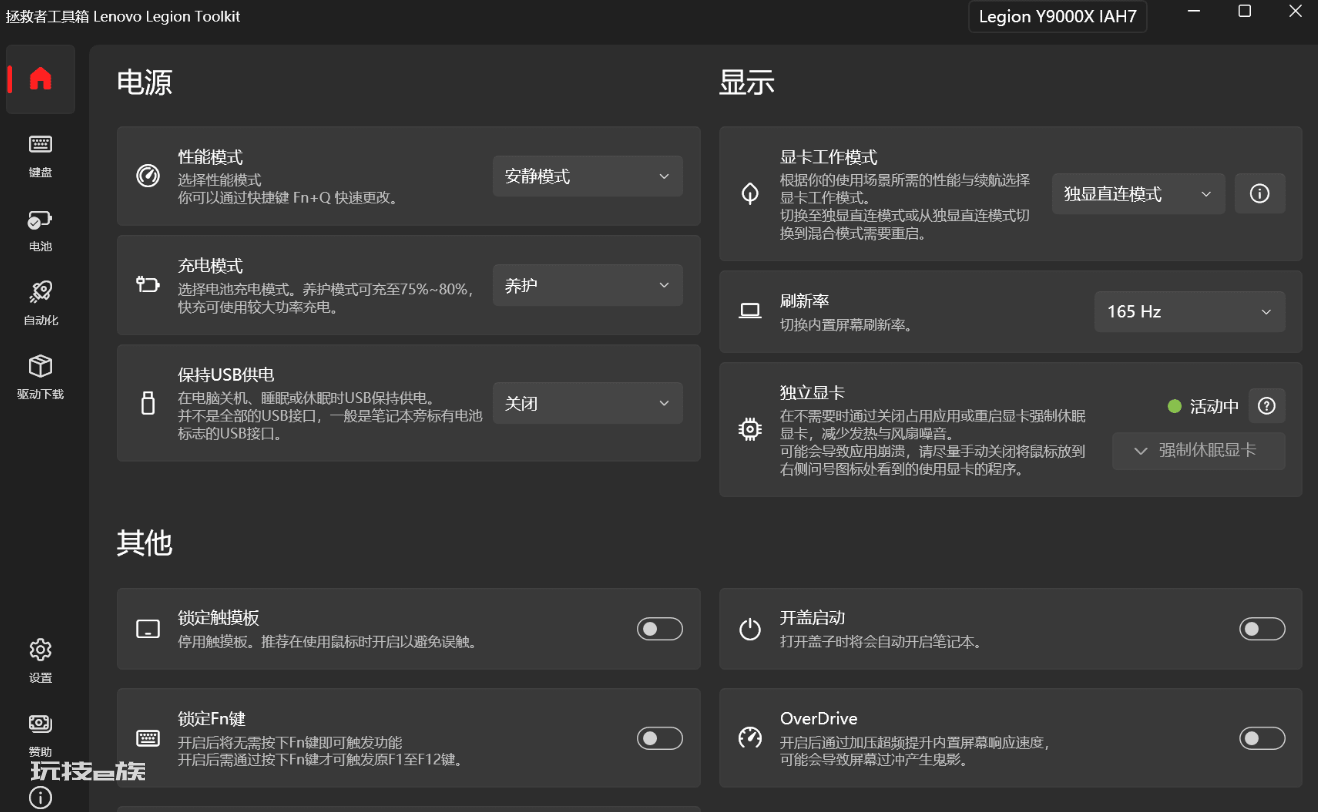Click the 锁定触摸板 row title
The image size is (1318, 812).
[x=218, y=618]
